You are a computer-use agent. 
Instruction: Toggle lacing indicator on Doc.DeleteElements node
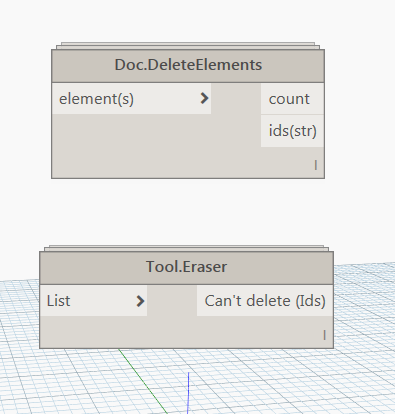click(316, 165)
